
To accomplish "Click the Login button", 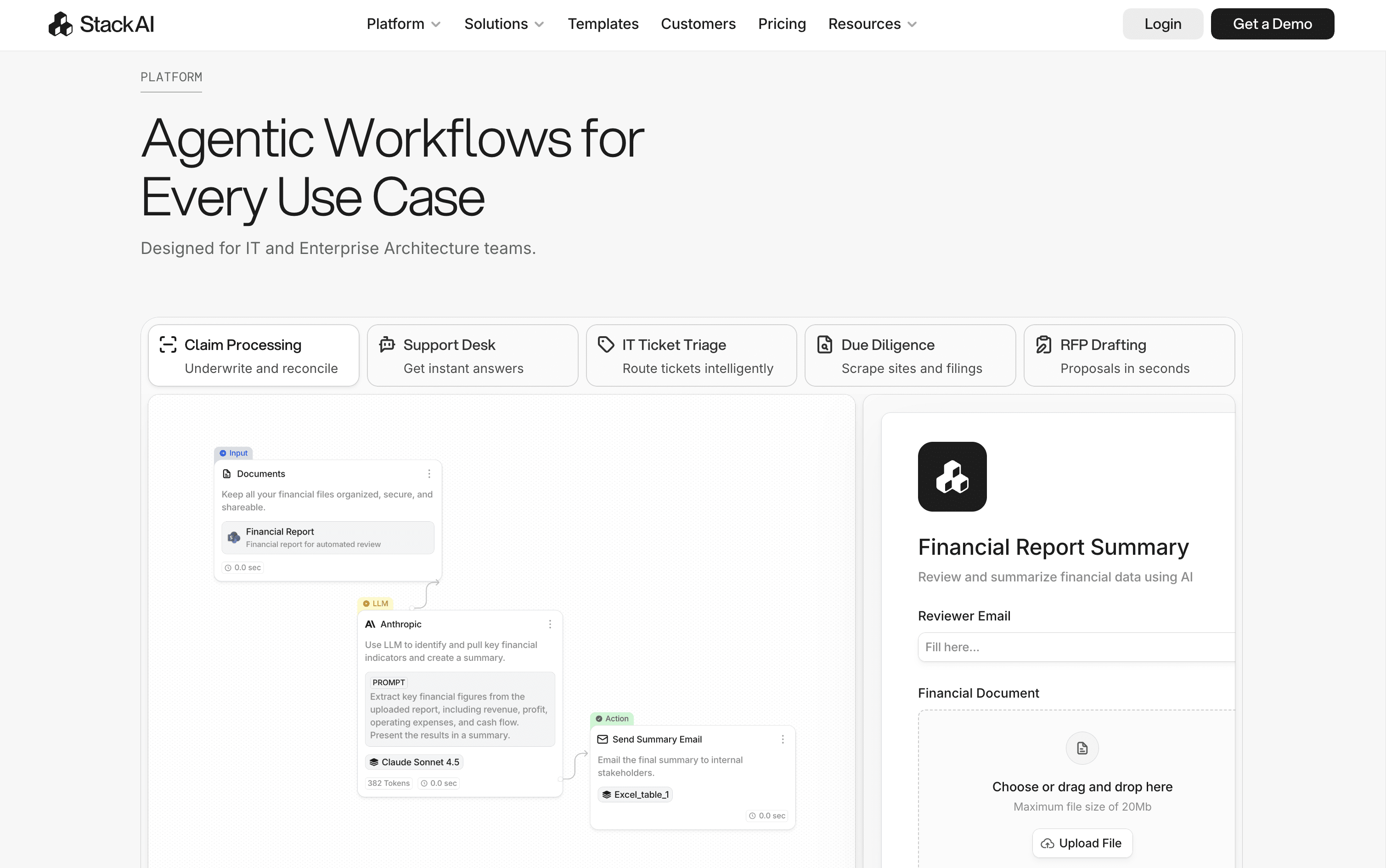I will tap(1163, 24).
